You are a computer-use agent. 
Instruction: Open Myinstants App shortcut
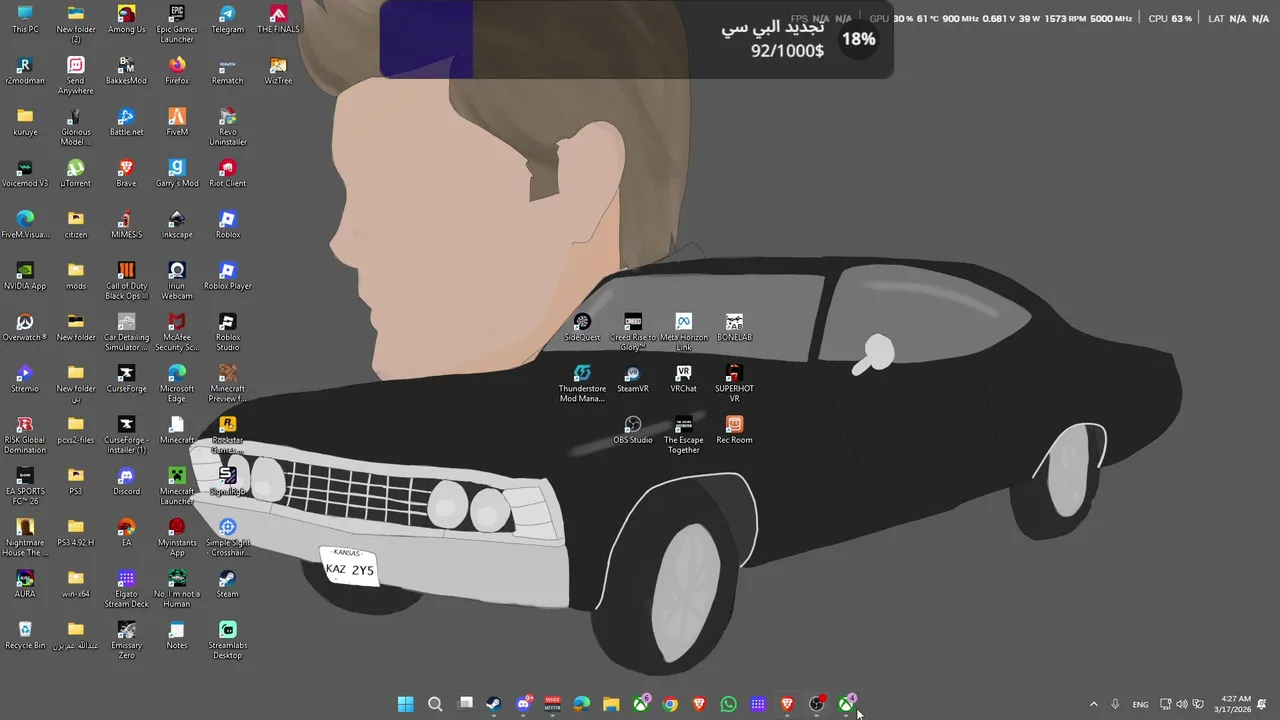[177, 537]
